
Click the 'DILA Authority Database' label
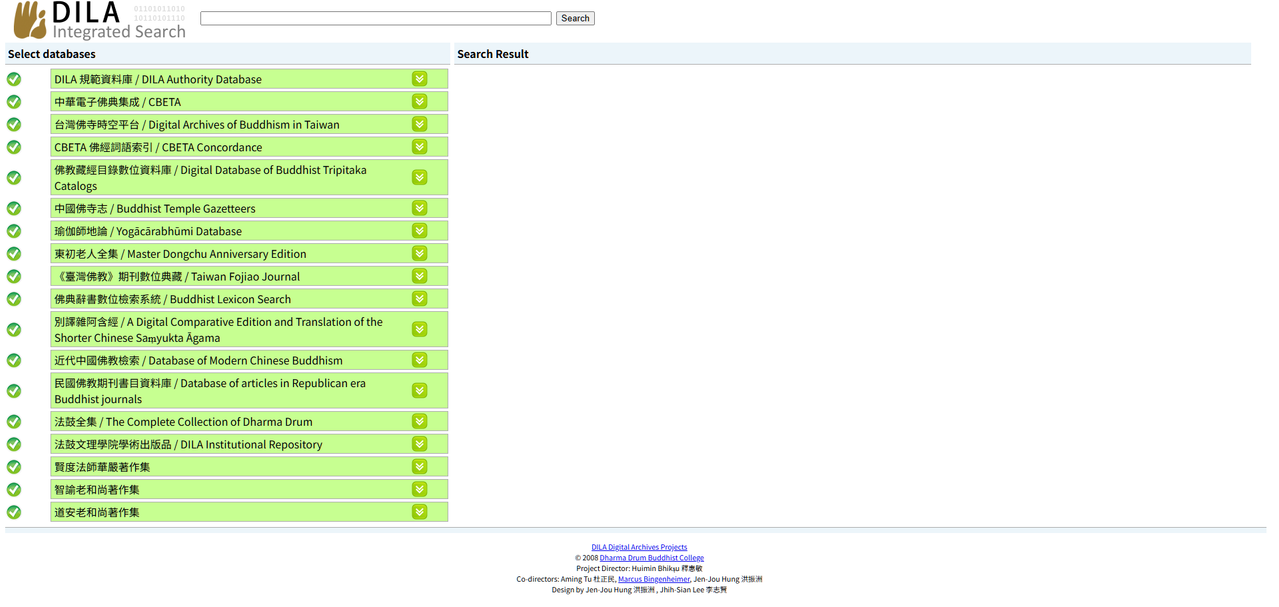[x=158, y=79]
